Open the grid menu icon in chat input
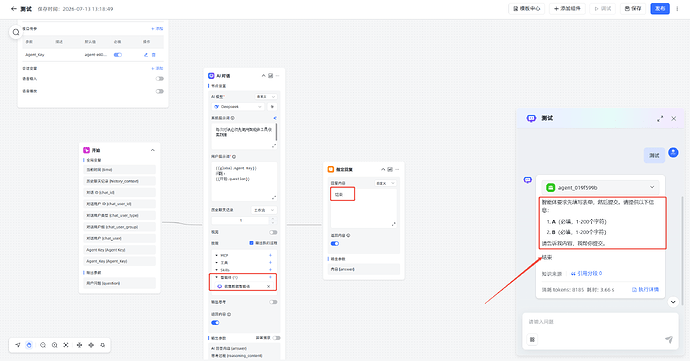The width and height of the screenshot is (690, 361). tap(532, 339)
